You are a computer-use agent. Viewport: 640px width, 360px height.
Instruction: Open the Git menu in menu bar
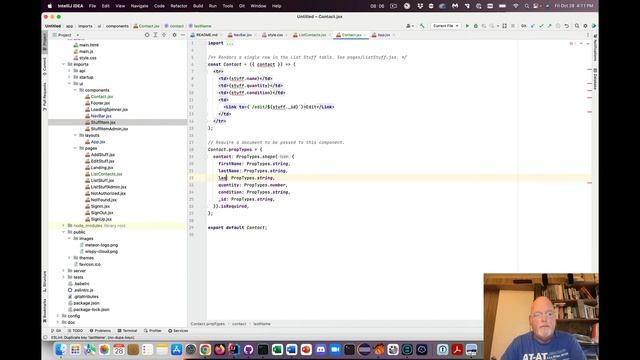242,6
